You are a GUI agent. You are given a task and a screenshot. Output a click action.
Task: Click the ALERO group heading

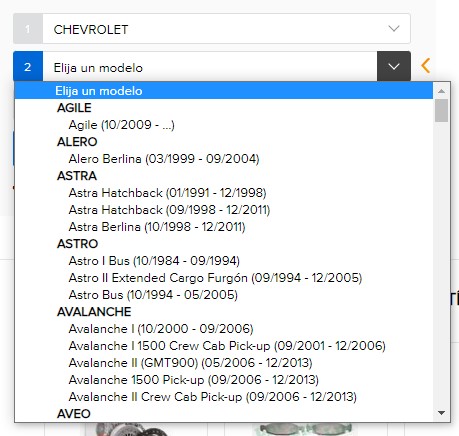pyautogui.click(x=77, y=142)
